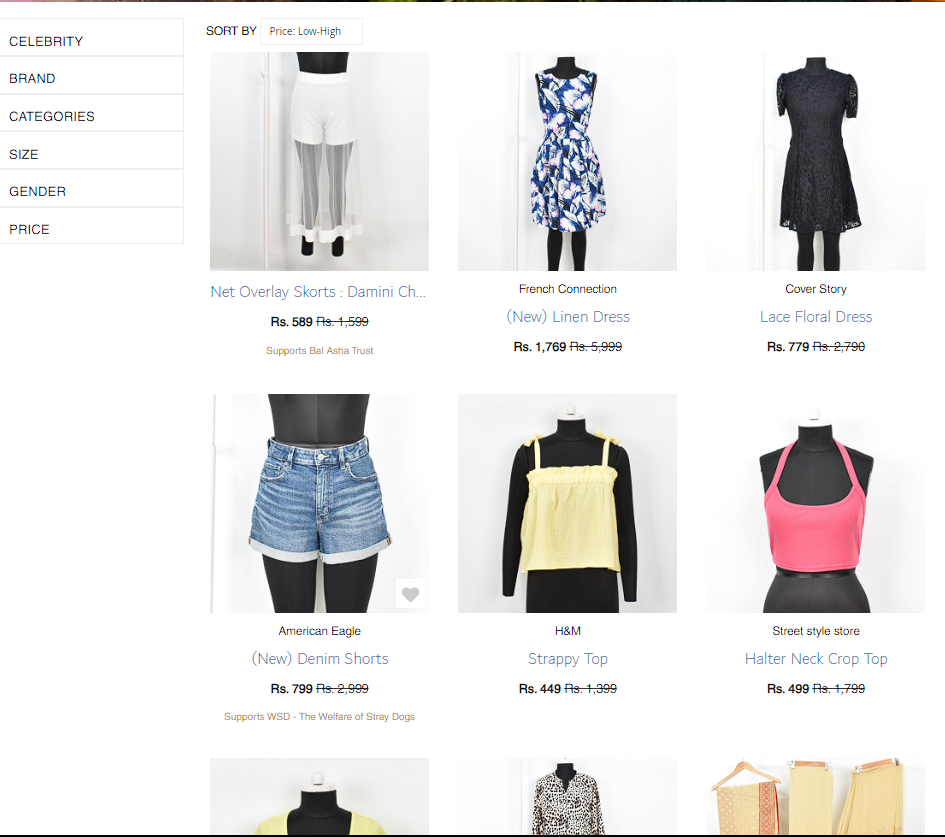The image size is (945, 837).
Task: Click the H&M brand label
Action: (x=568, y=631)
